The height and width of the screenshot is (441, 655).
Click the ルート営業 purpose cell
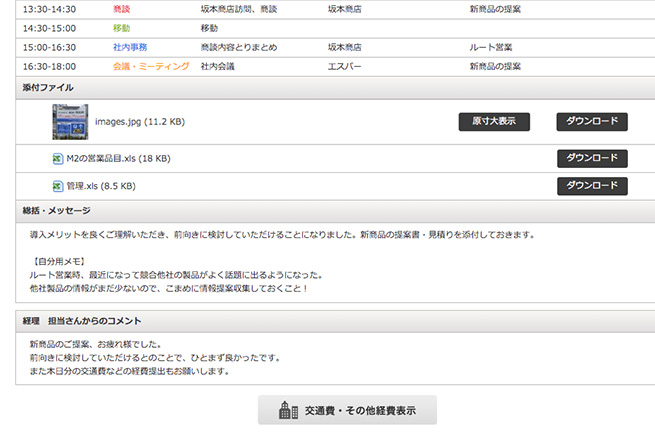point(491,47)
